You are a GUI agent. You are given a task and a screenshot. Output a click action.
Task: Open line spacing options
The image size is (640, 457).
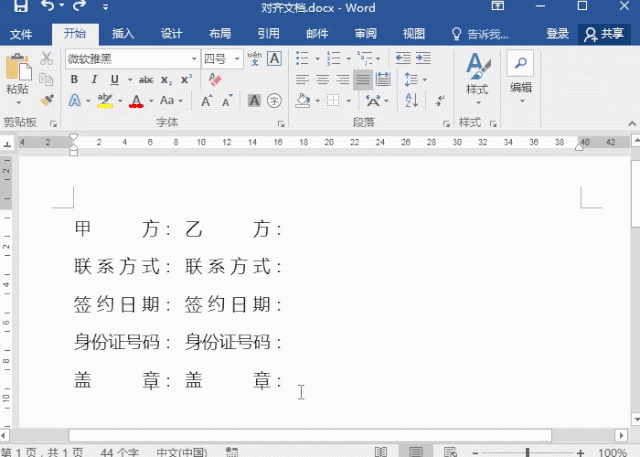[x=415, y=79]
